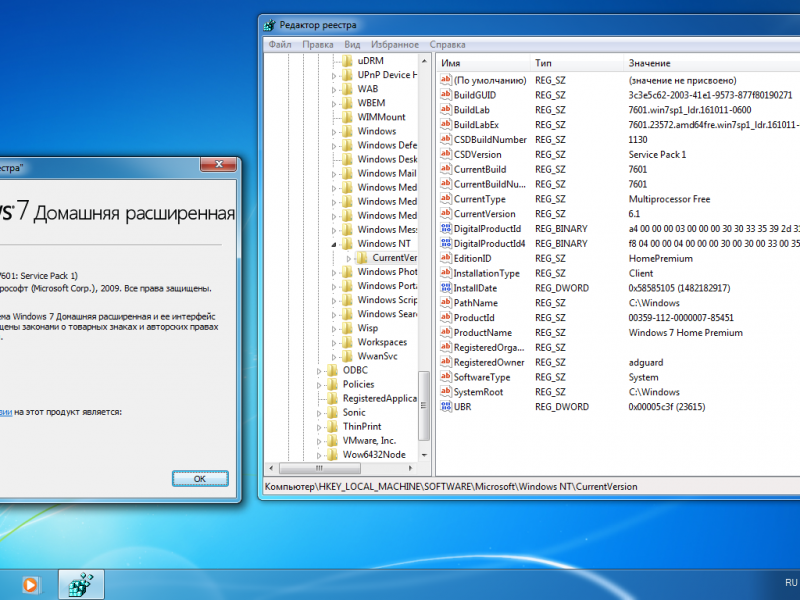Click the BuildGUID string value icon
Viewport: 800px width, 600px height.
point(446,94)
